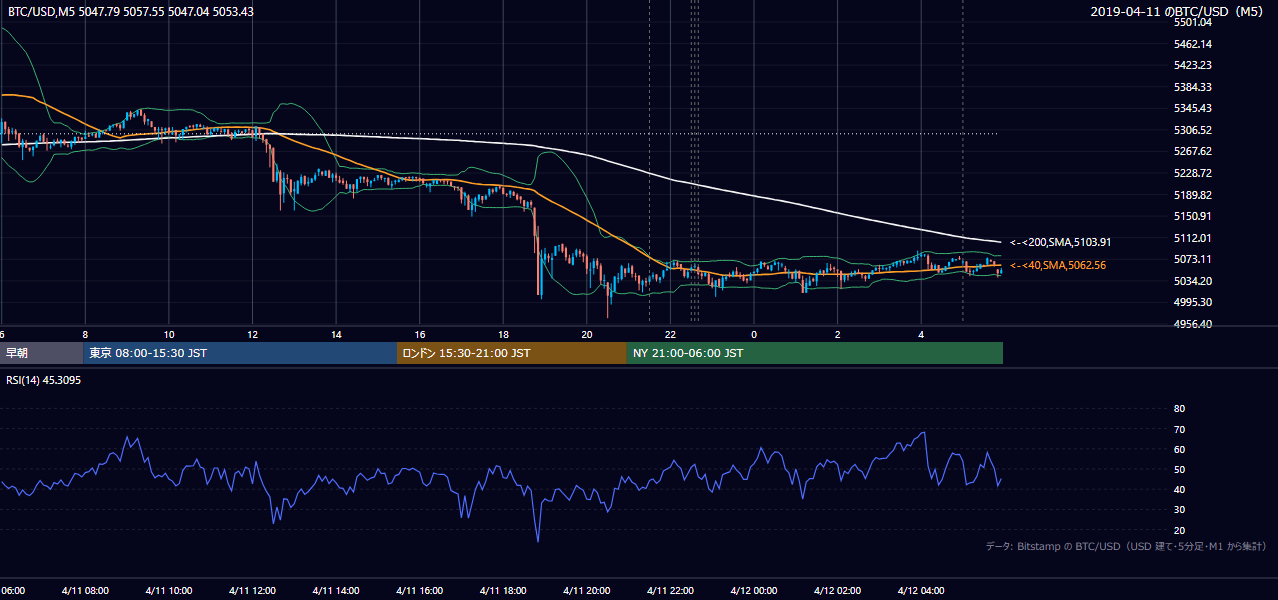
Task: Click RSI scale value 30
Action: (1179, 510)
